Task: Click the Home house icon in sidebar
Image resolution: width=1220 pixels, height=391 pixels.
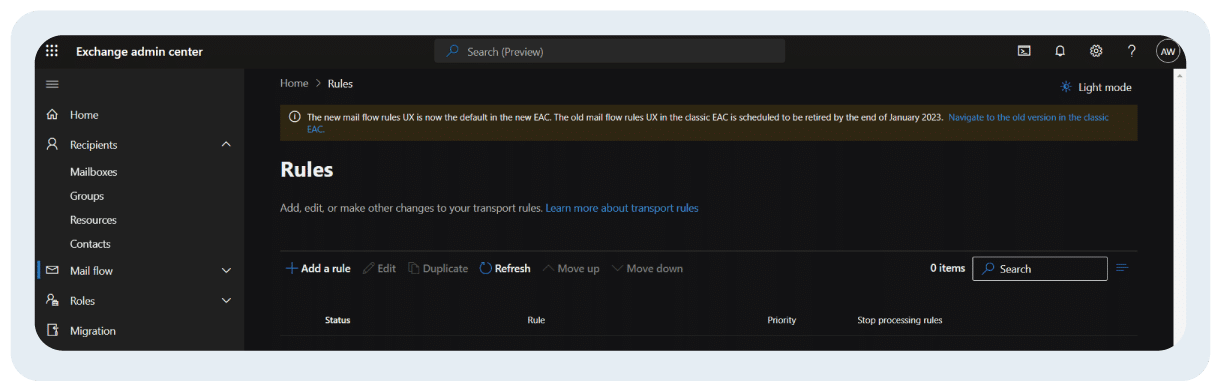Action: (x=52, y=115)
